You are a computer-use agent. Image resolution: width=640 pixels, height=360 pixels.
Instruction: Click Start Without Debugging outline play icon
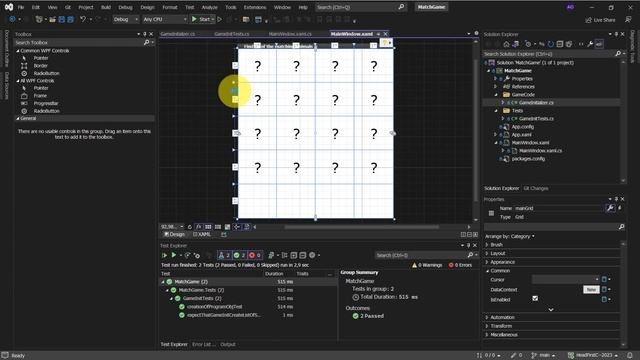(220, 19)
